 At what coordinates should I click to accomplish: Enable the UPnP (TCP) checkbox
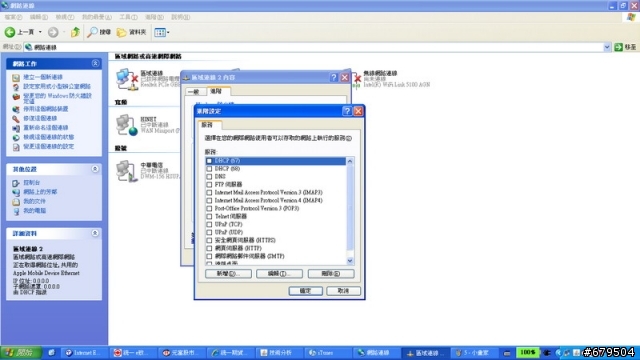click(209, 224)
